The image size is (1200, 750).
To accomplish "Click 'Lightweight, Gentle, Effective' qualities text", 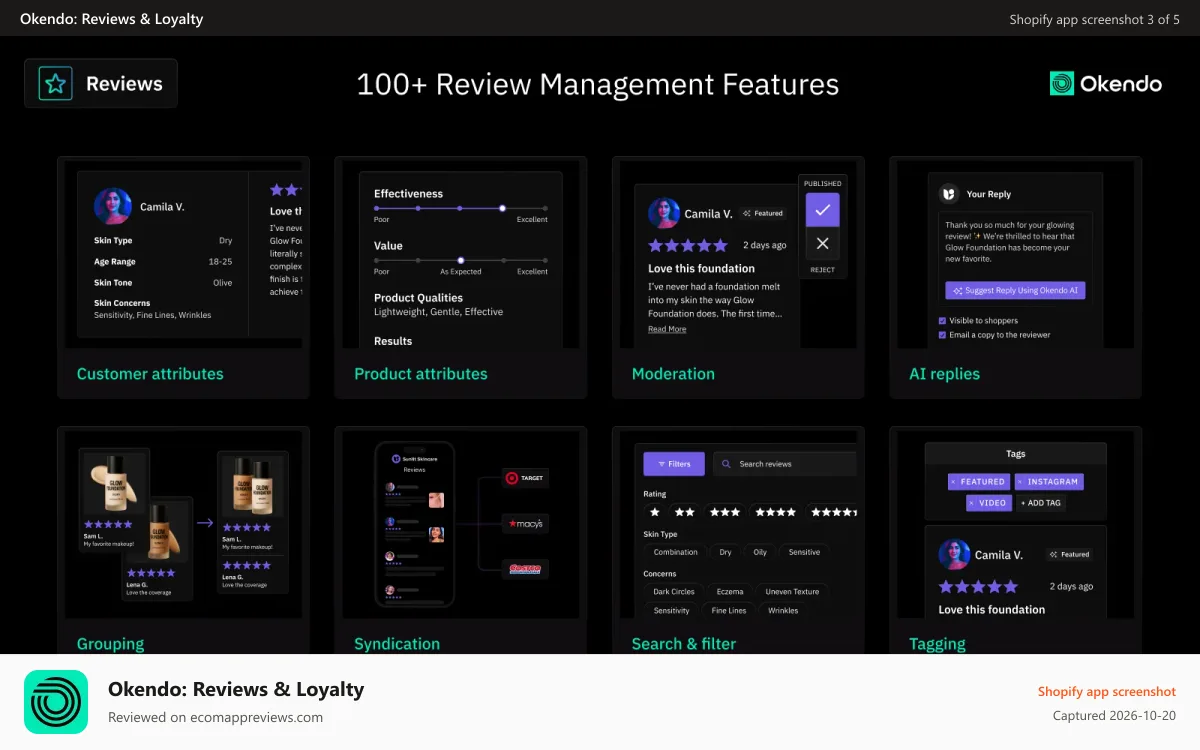I will click(x=439, y=312).
